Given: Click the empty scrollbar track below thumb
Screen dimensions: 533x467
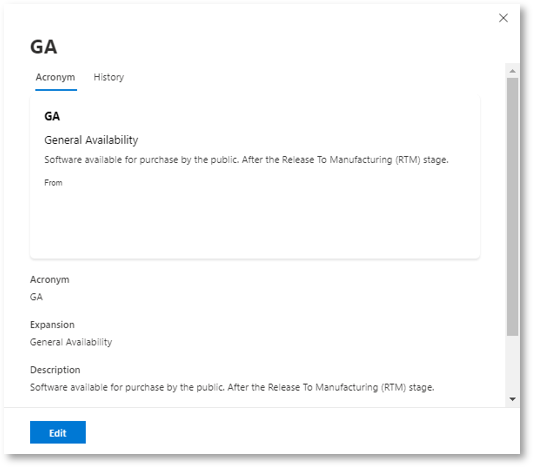Looking at the screenshot, I should 512,364.
